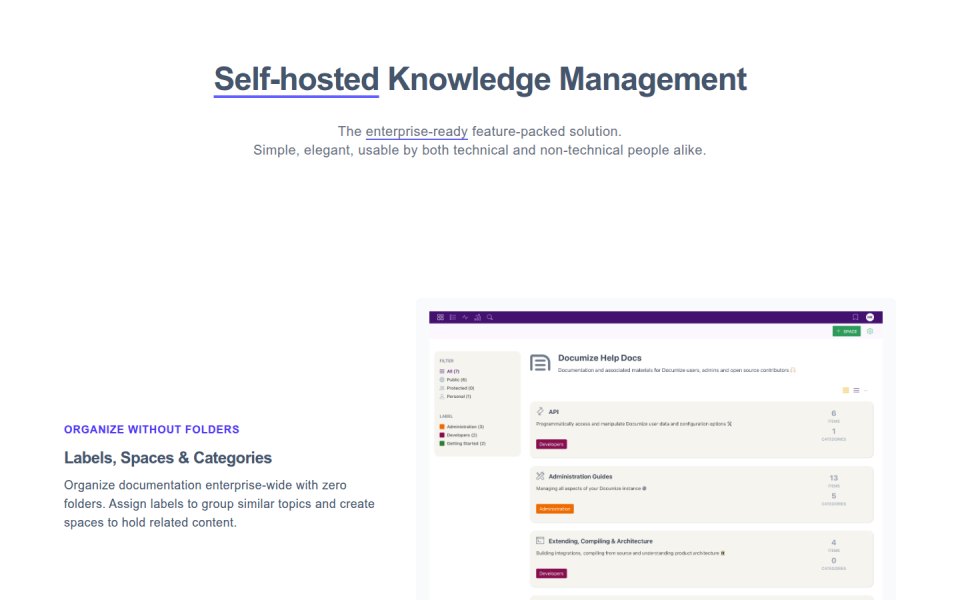Click the Documize Help Docs document icon

[540, 363]
